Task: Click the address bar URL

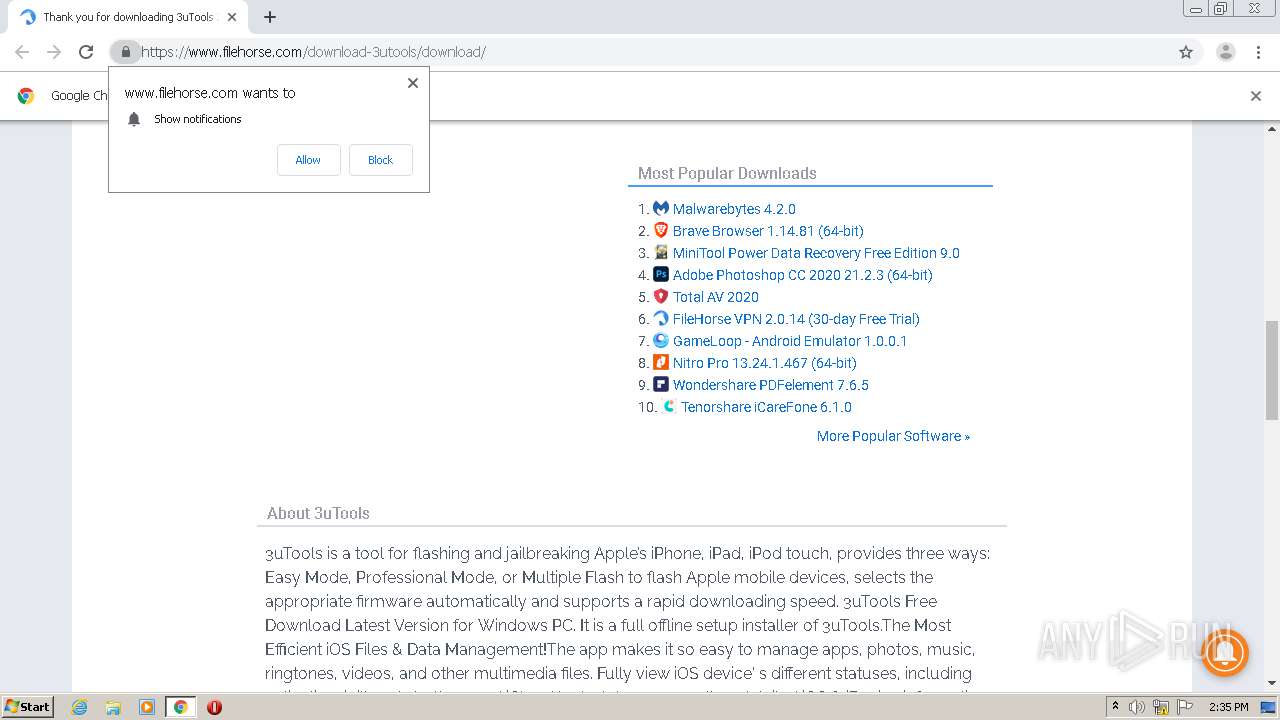Action: click(313, 52)
